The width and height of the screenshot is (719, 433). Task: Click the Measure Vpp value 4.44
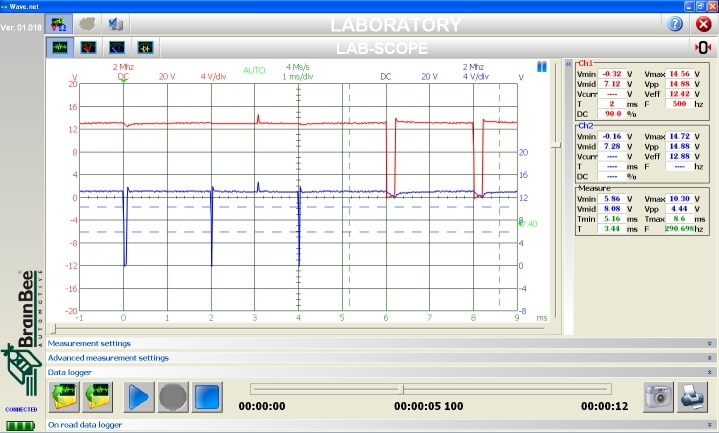(x=679, y=209)
